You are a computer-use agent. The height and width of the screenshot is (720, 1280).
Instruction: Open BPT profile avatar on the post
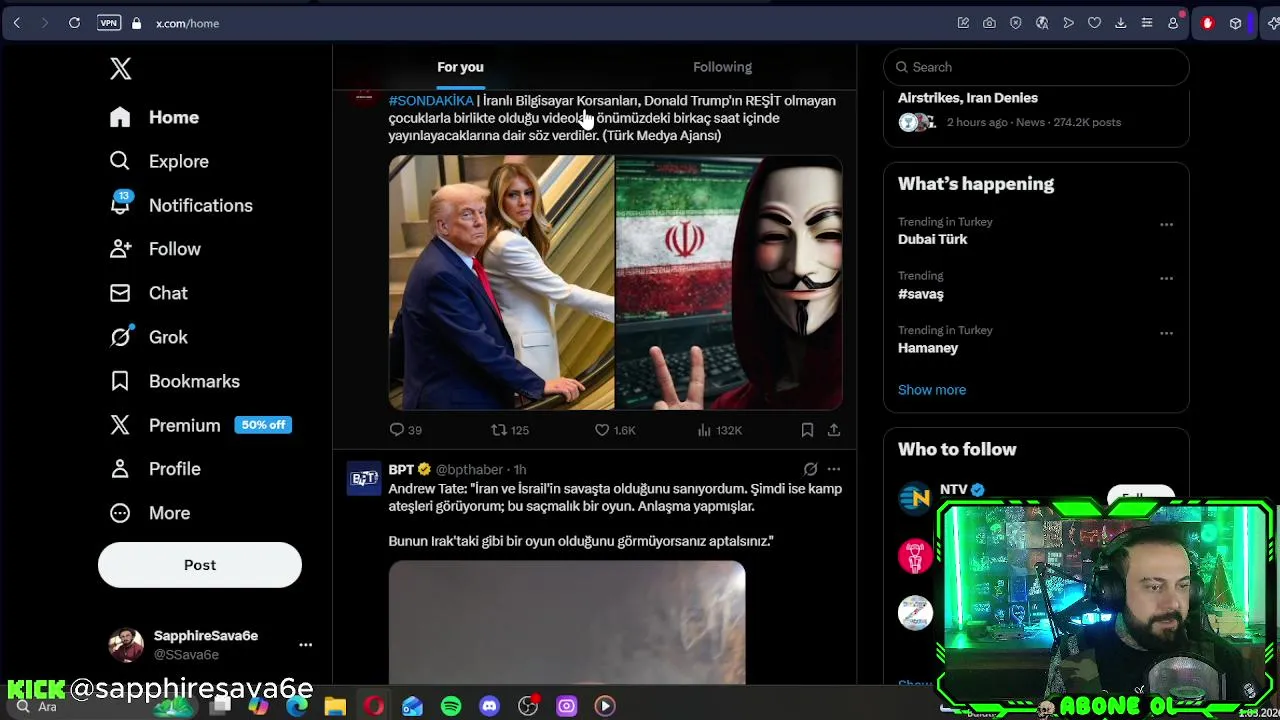(x=364, y=479)
